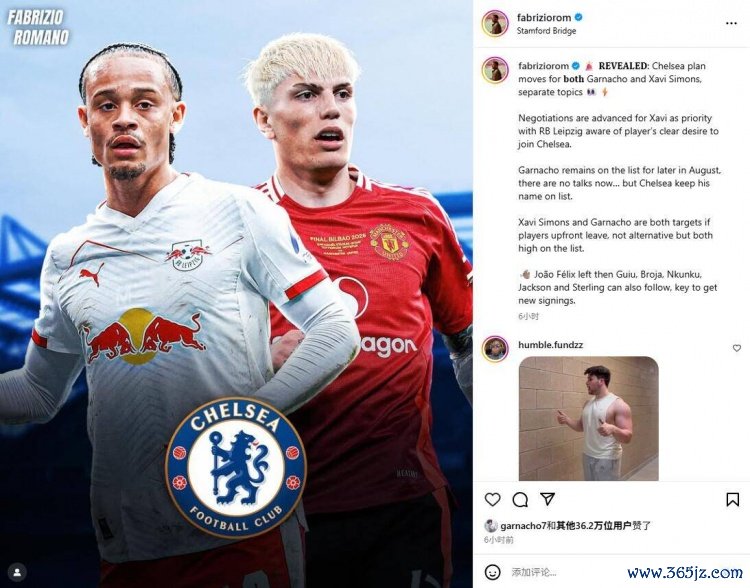Show tagged people icon on photo
This screenshot has height=588, width=750.
(x=17, y=572)
